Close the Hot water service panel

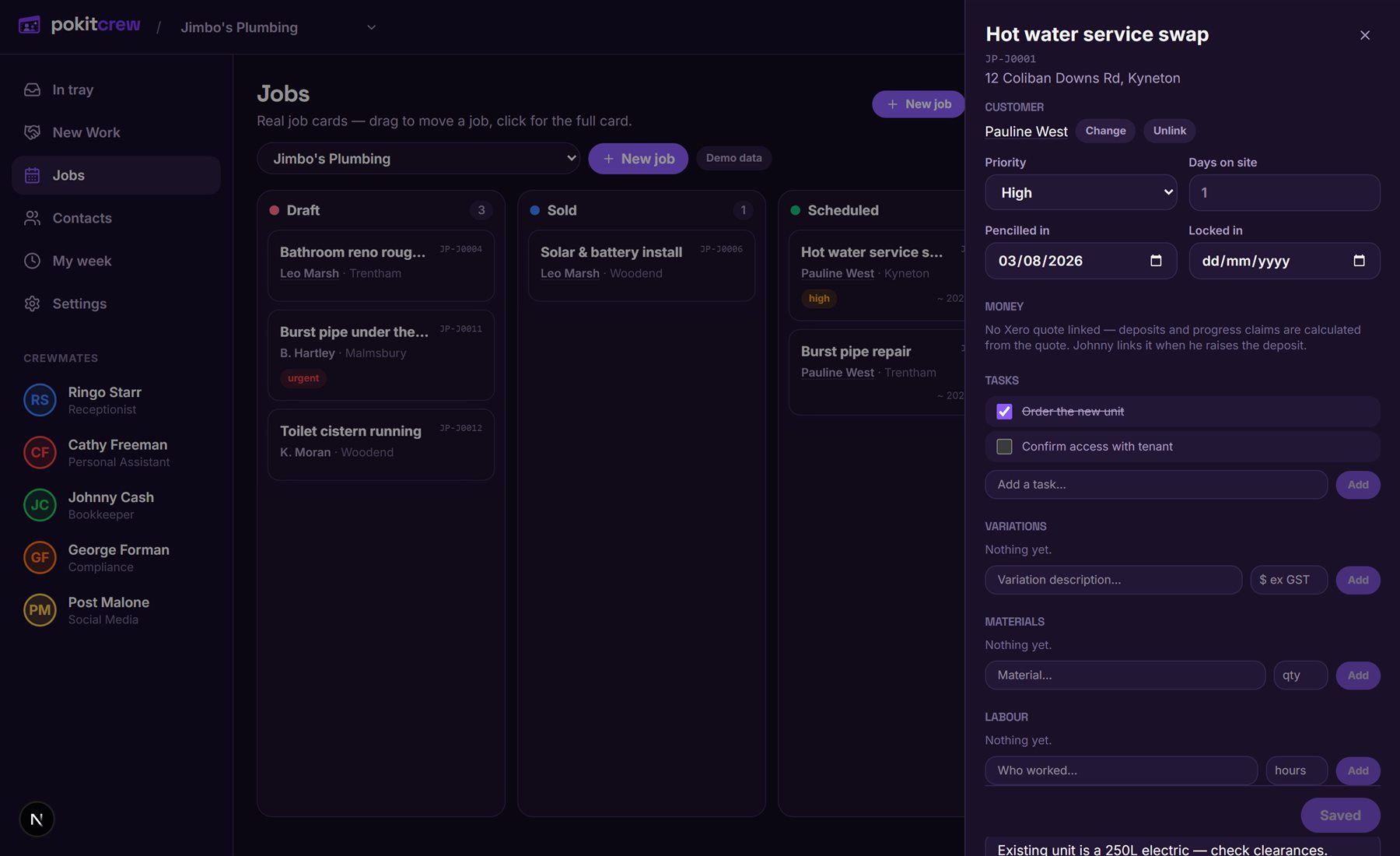pyautogui.click(x=1365, y=35)
